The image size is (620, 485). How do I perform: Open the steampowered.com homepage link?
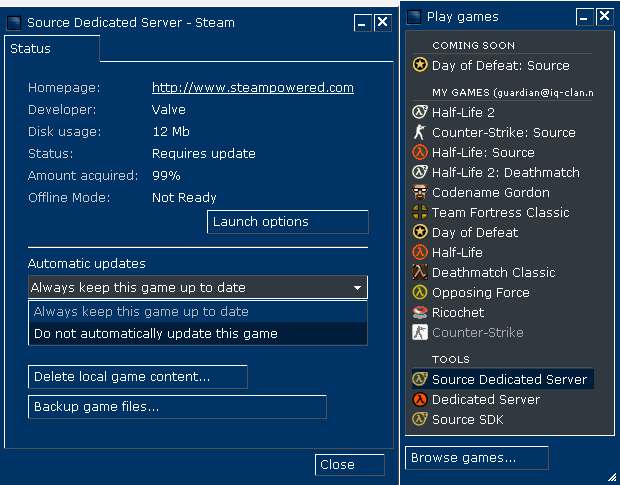click(253, 87)
